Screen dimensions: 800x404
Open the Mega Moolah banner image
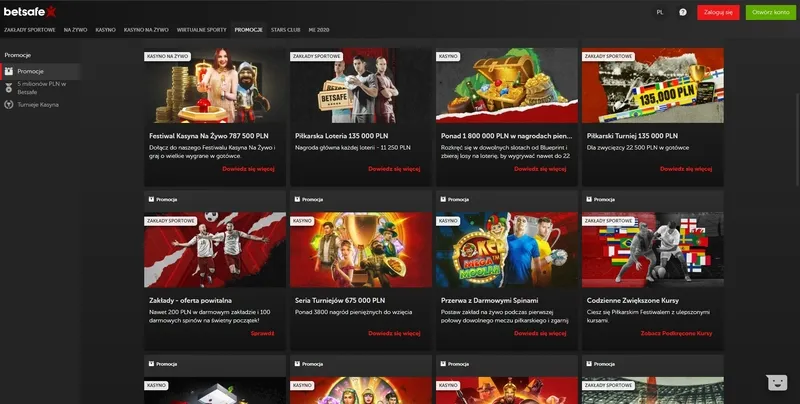(x=507, y=250)
